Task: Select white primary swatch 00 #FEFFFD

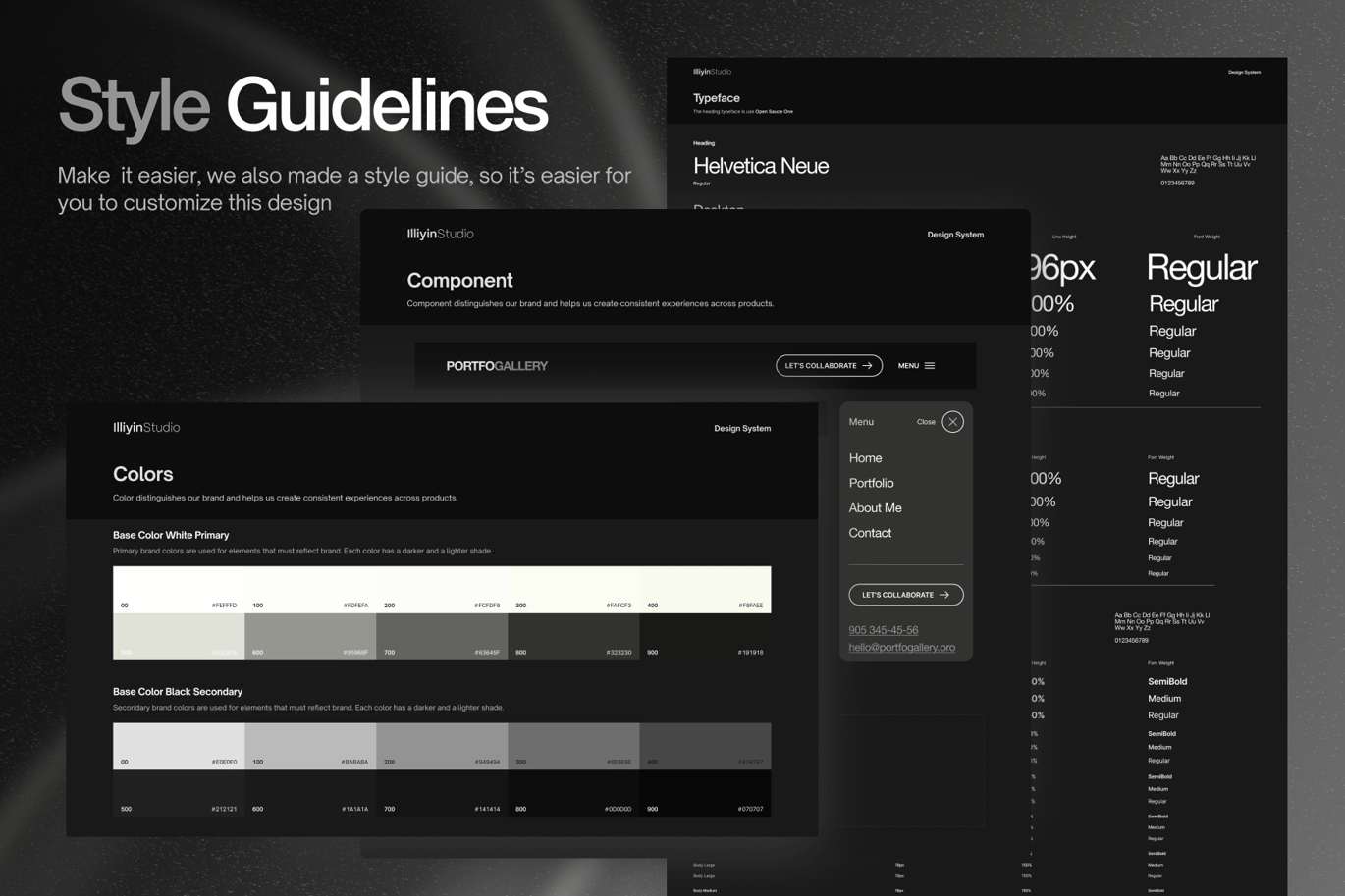Action: point(179,590)
